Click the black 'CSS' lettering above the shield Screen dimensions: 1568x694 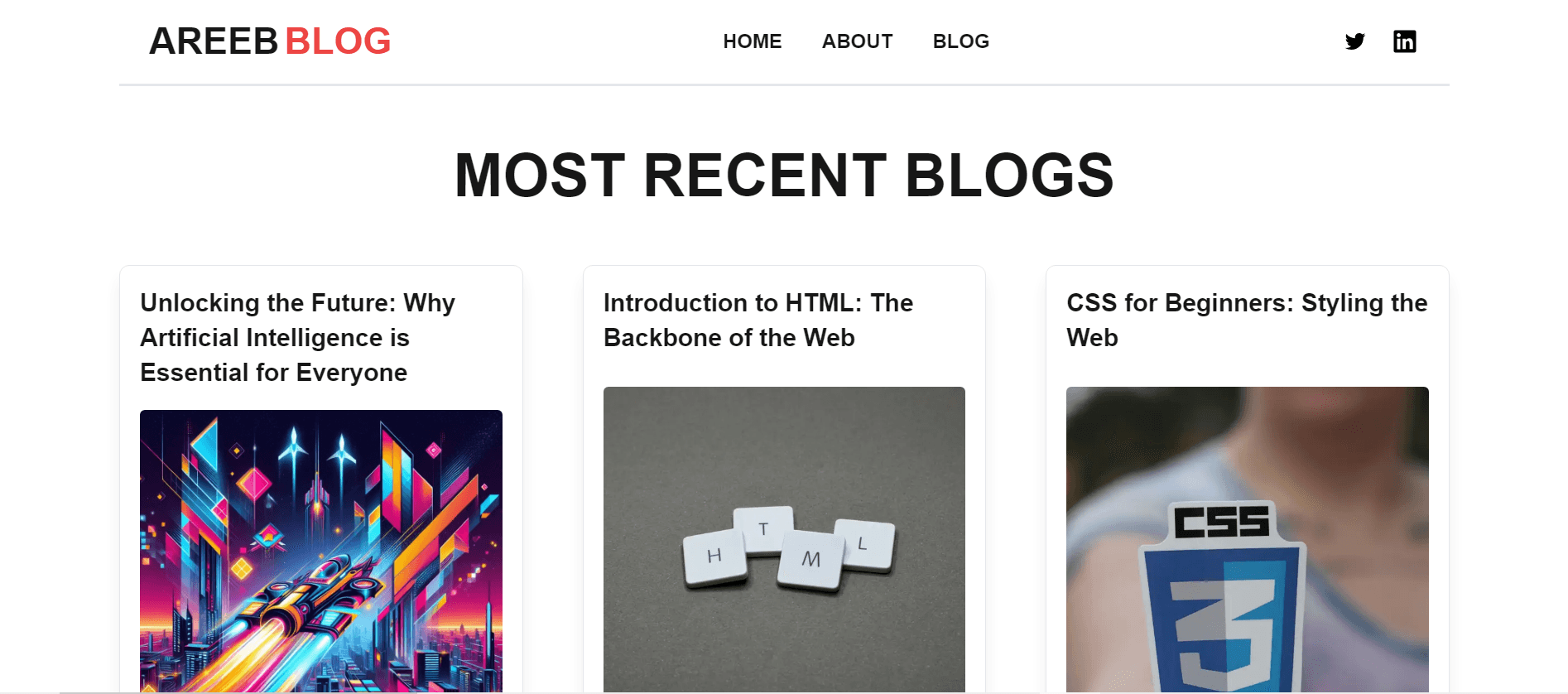tap(1221, 522)
